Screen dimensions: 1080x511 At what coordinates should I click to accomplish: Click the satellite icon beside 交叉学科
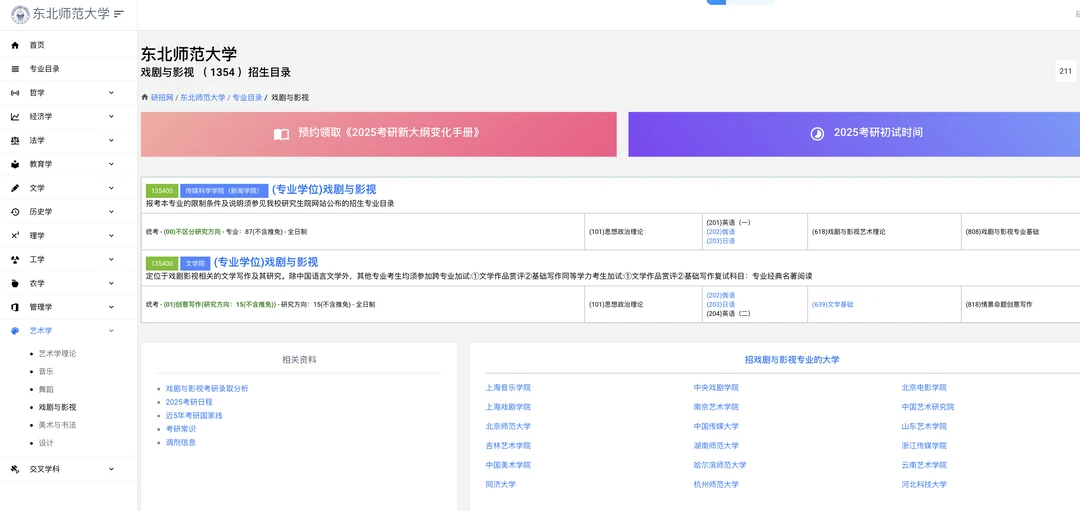point(15,469)
